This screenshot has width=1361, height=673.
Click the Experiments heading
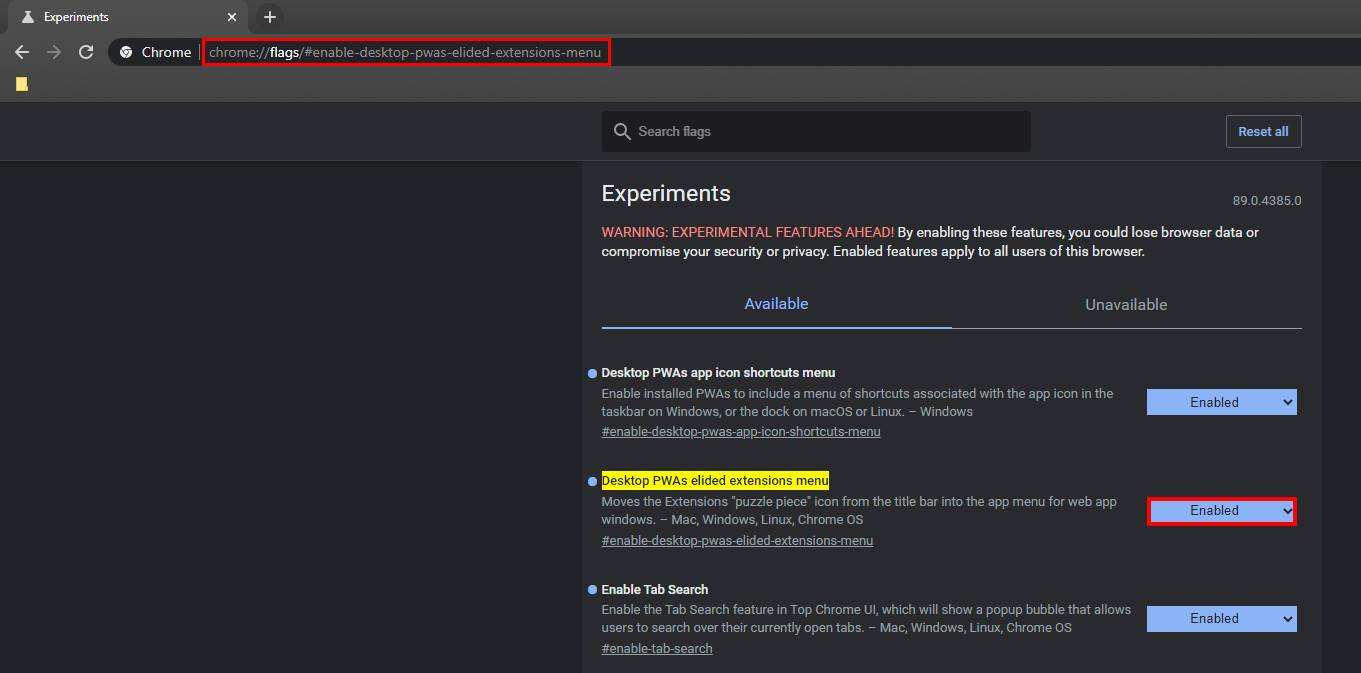coord(666,194)
